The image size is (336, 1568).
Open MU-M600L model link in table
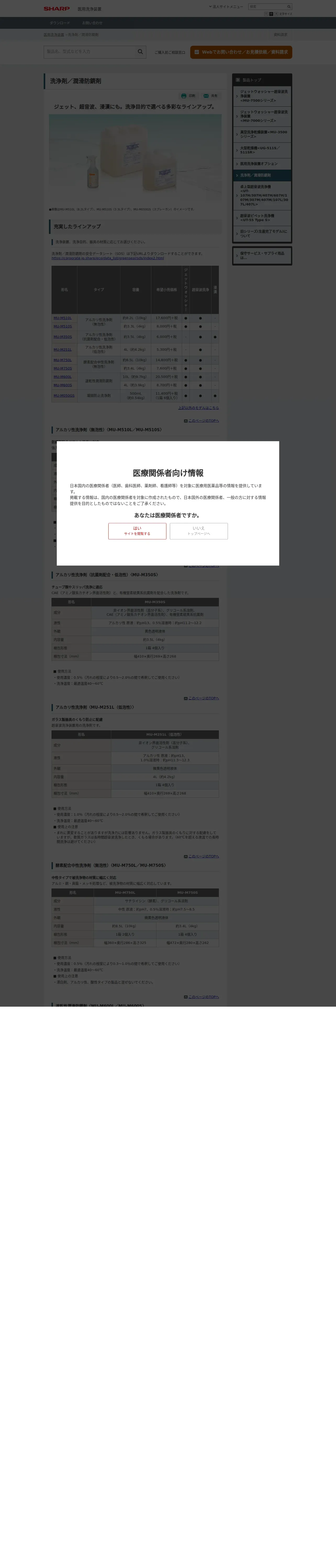(62, 377)
